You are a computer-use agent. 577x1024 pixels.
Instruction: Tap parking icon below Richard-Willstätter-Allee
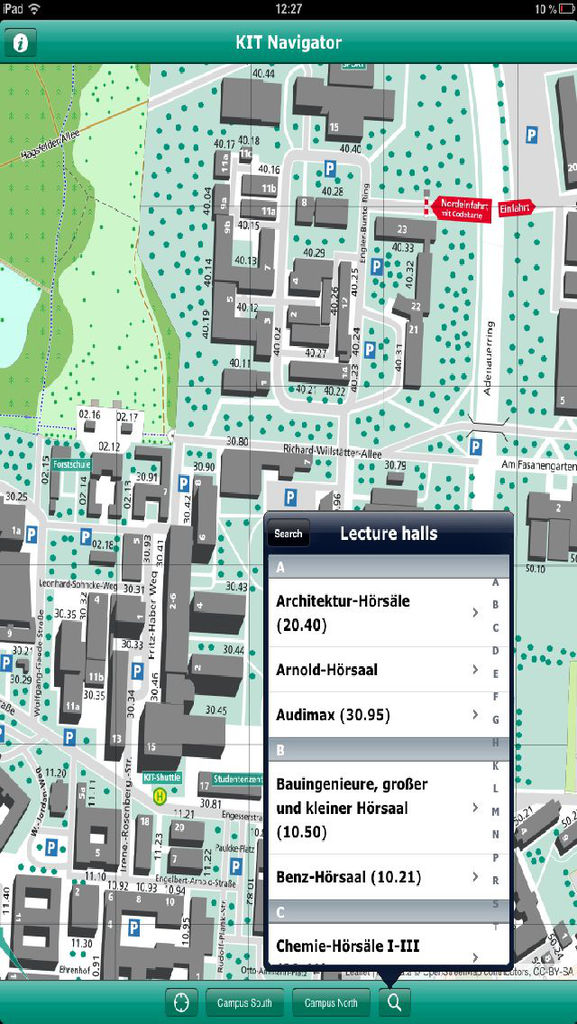pyautogui.click(x=290, y=498)
